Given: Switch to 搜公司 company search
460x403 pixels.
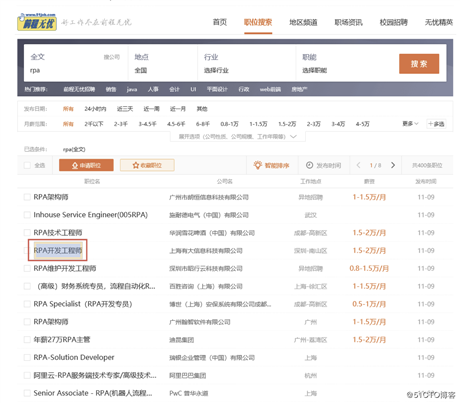Looking at the screenshot, I should coord(112,57).
